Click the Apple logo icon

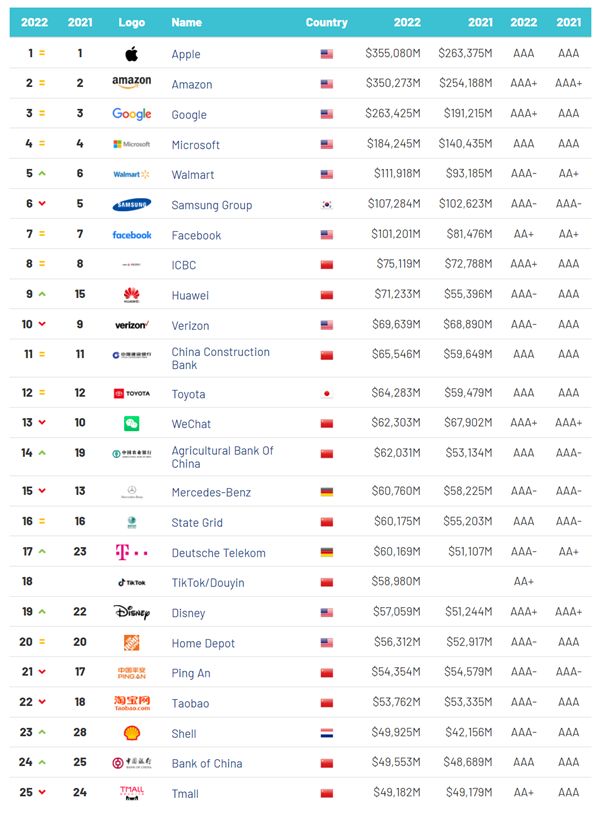point(131,53)
